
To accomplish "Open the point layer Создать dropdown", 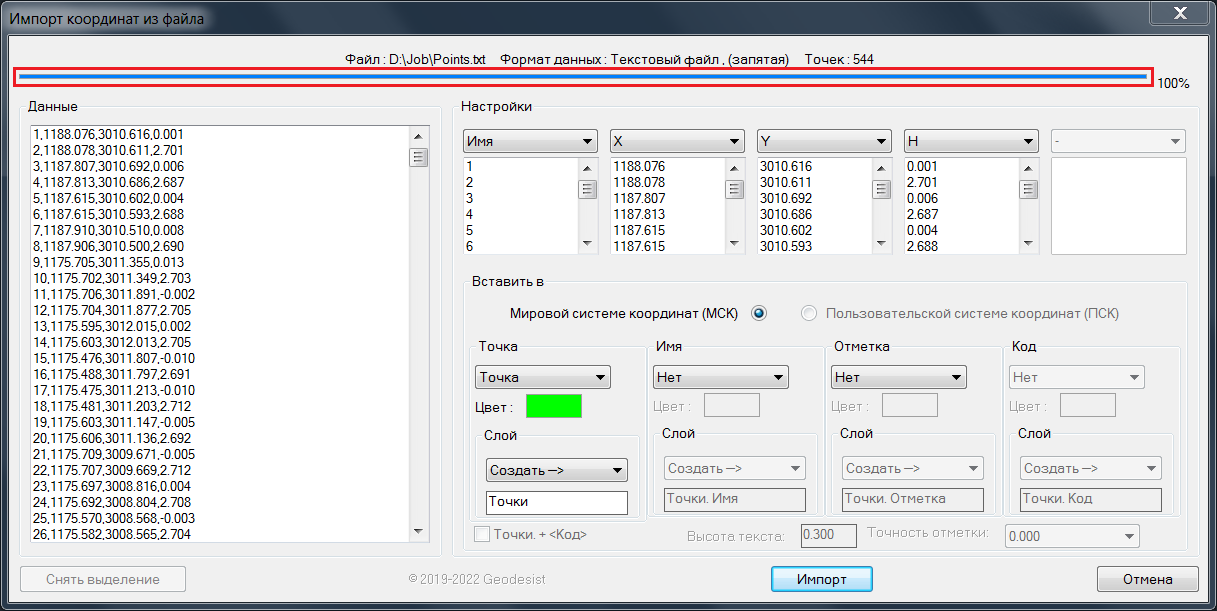I will (556, 470).
